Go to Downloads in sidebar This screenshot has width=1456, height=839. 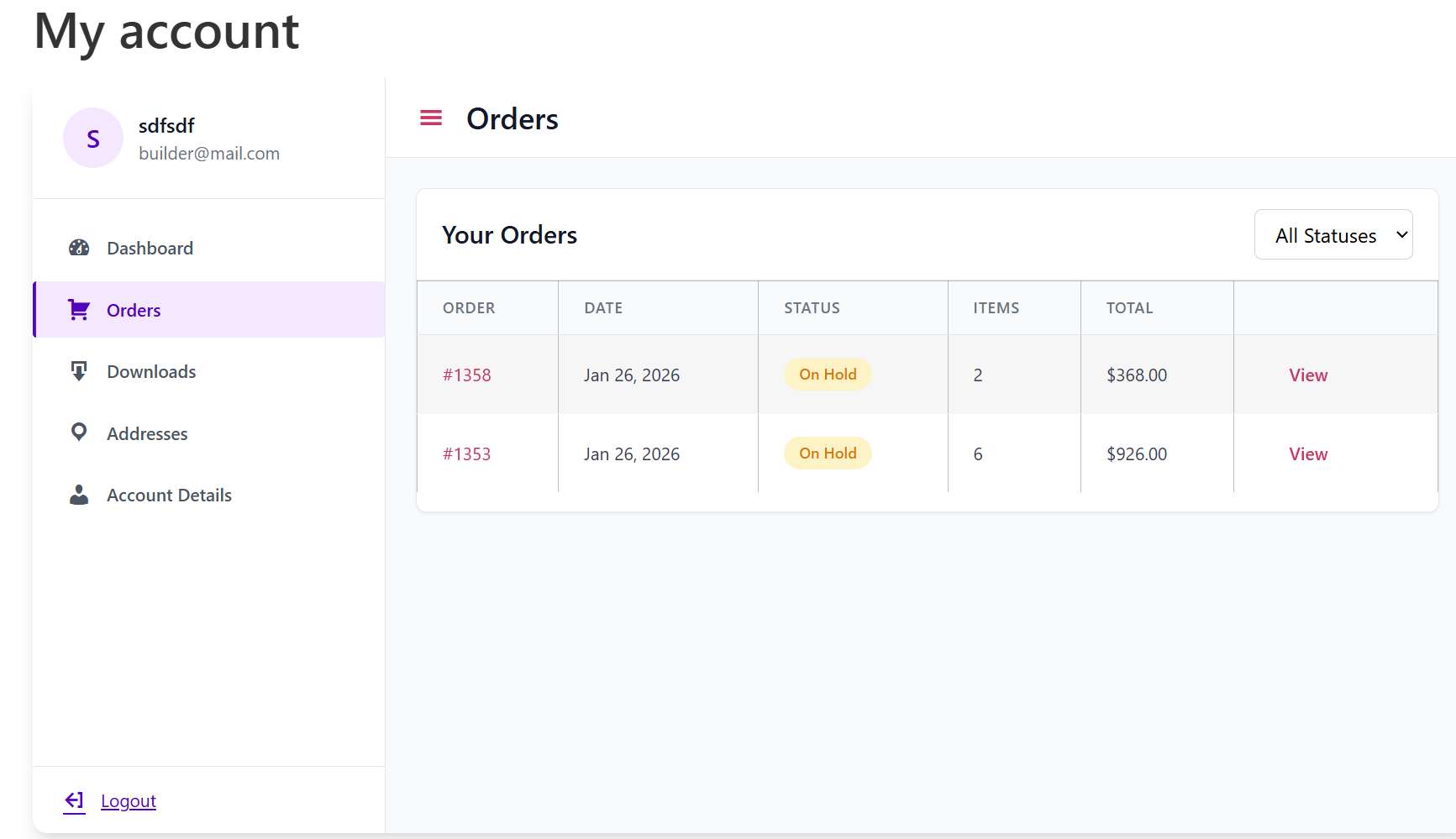point(151,372)
